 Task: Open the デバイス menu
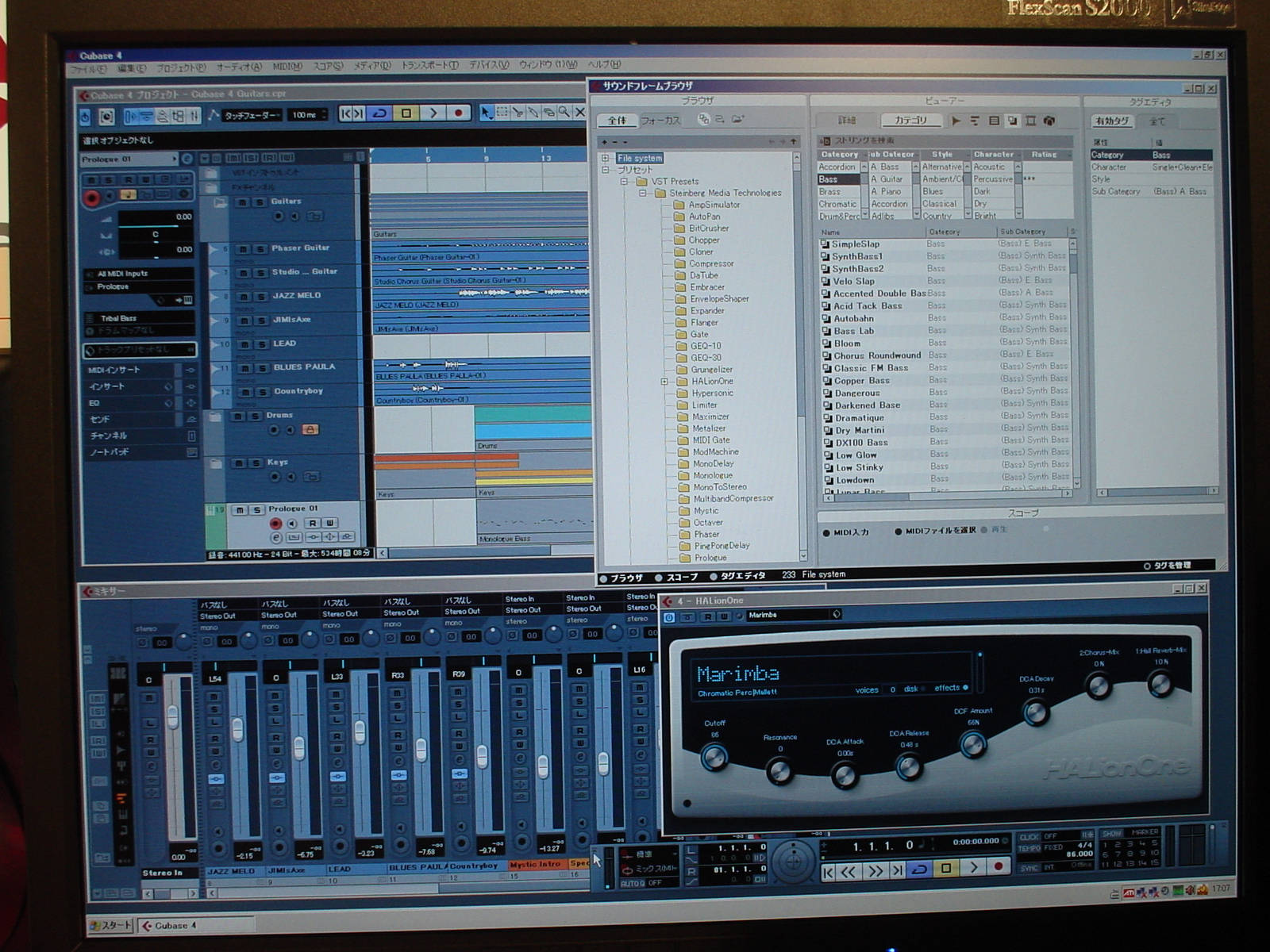(489, 64)
